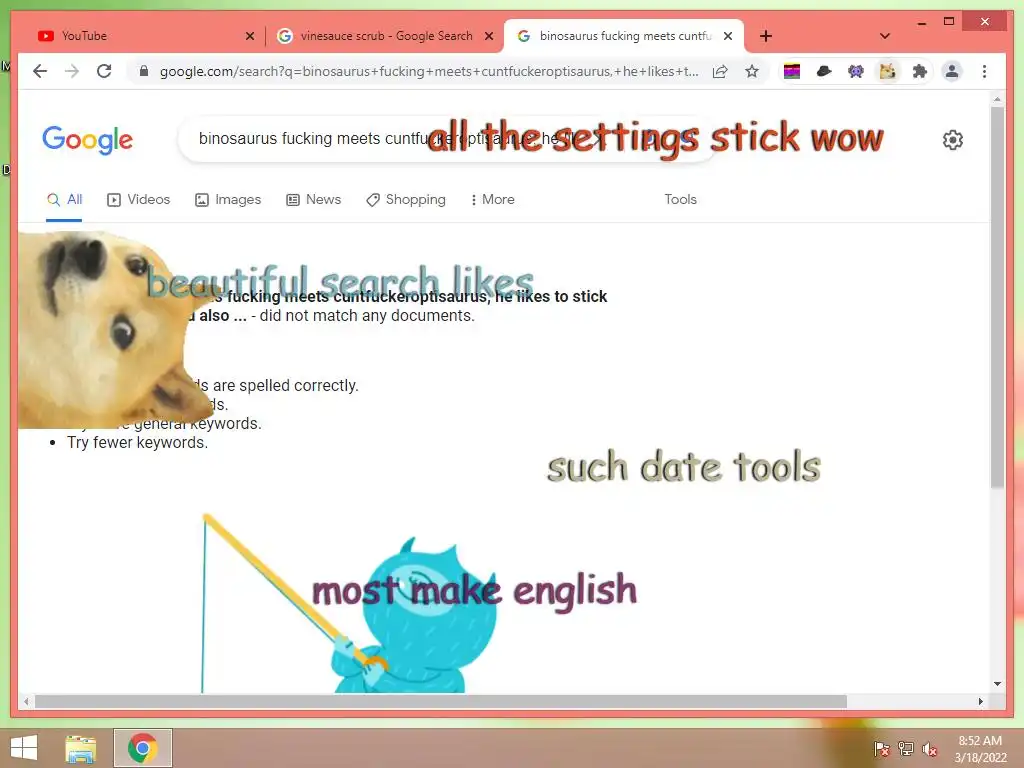Maximize the Chrome window
The height and width of the screenshot is (768, 1024).
click(x=949, y=22)
